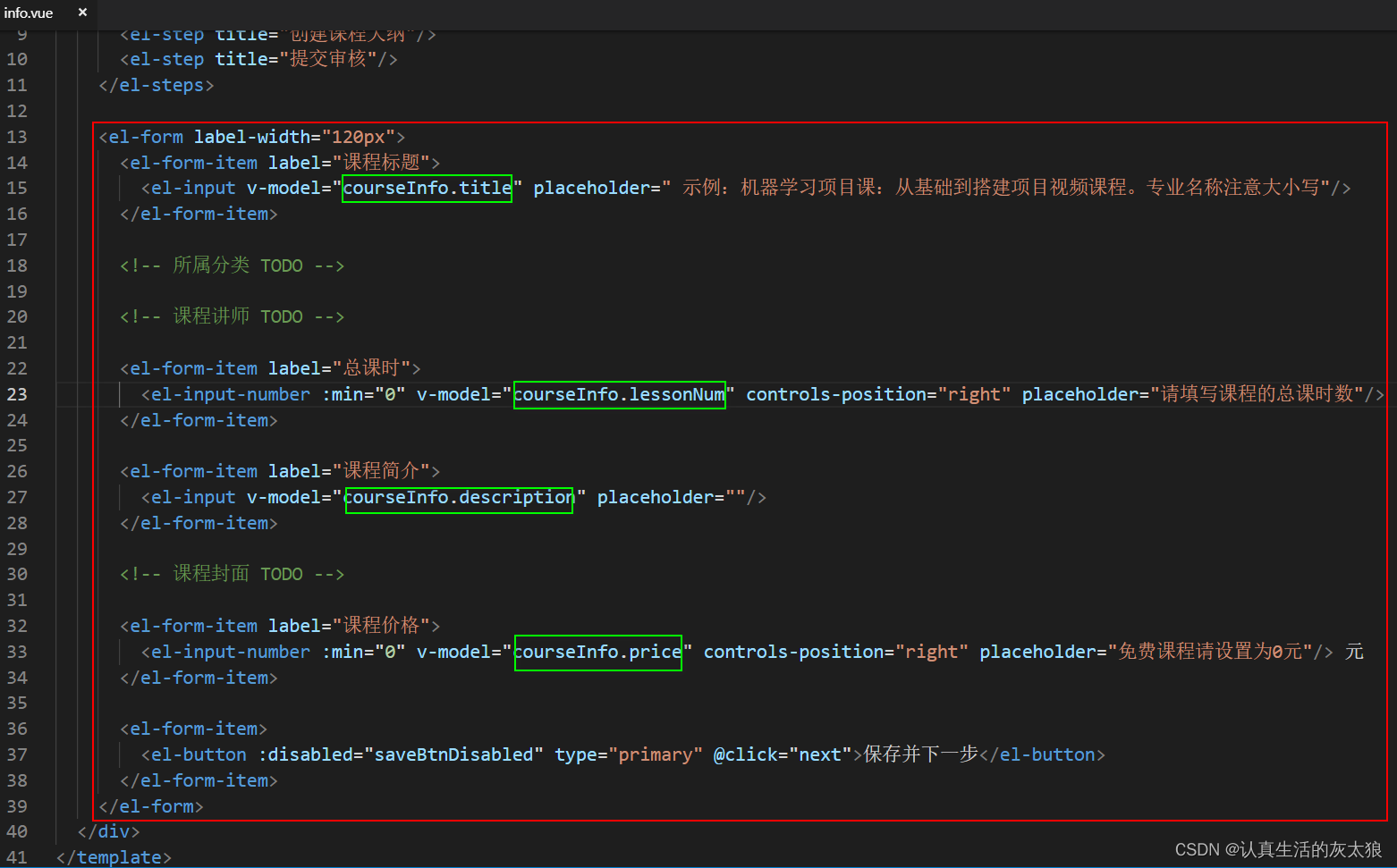Viewport: 1397px width, 868px height.
Task: Click saveBtnDisabled in the el-button tag
Action: pyautogui.click(x=453, y=754)
